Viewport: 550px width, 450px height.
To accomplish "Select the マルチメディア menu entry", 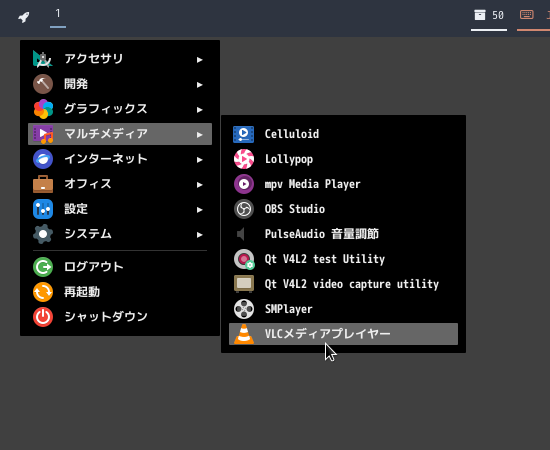I will 120,134.
